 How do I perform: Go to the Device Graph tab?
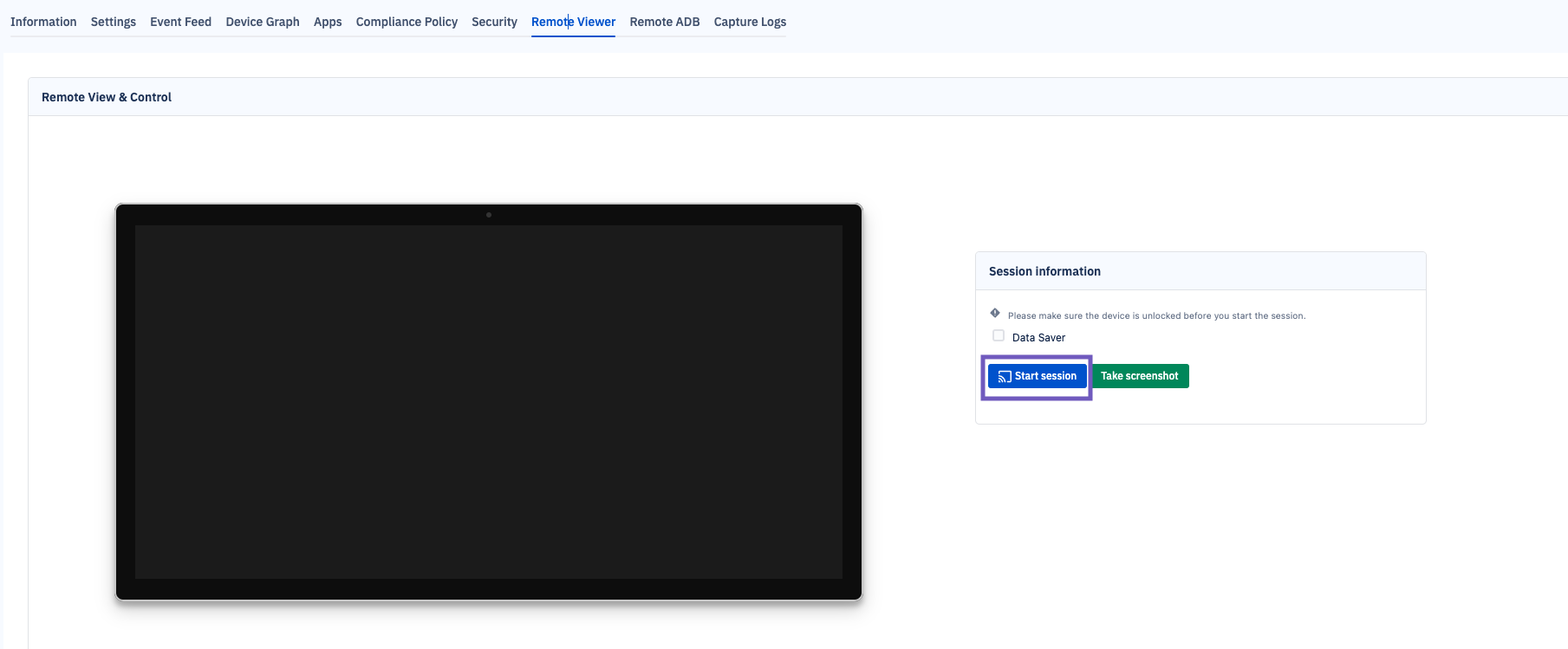point(263,22)
